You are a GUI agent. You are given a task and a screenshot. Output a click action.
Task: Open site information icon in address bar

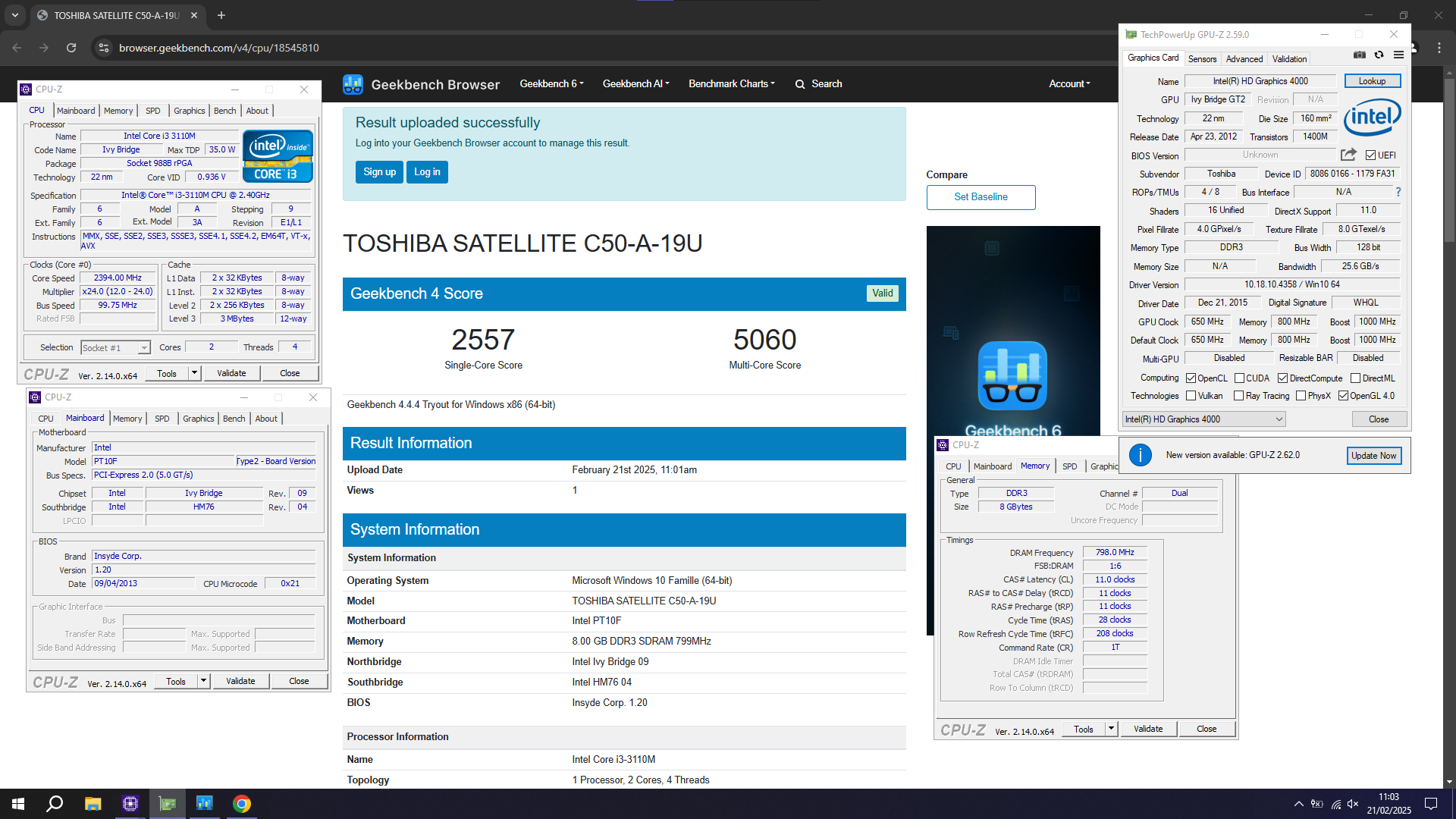104,48
